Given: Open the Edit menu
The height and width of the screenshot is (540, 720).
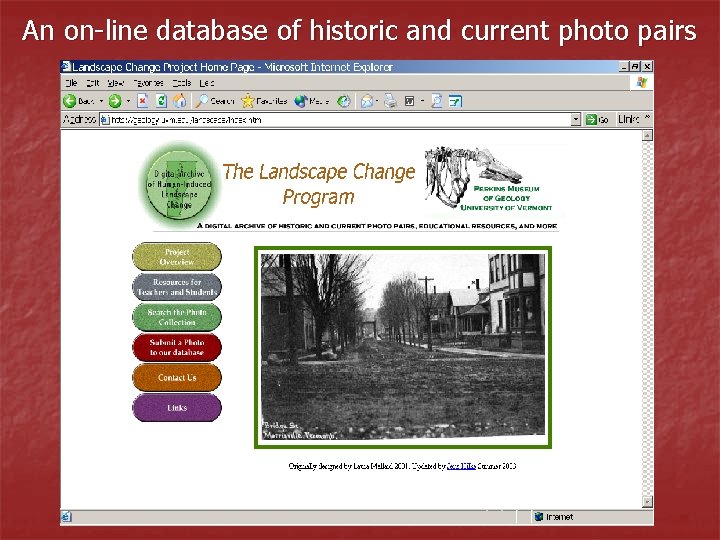Looking at the screenshot, I should tap(93, 83).
